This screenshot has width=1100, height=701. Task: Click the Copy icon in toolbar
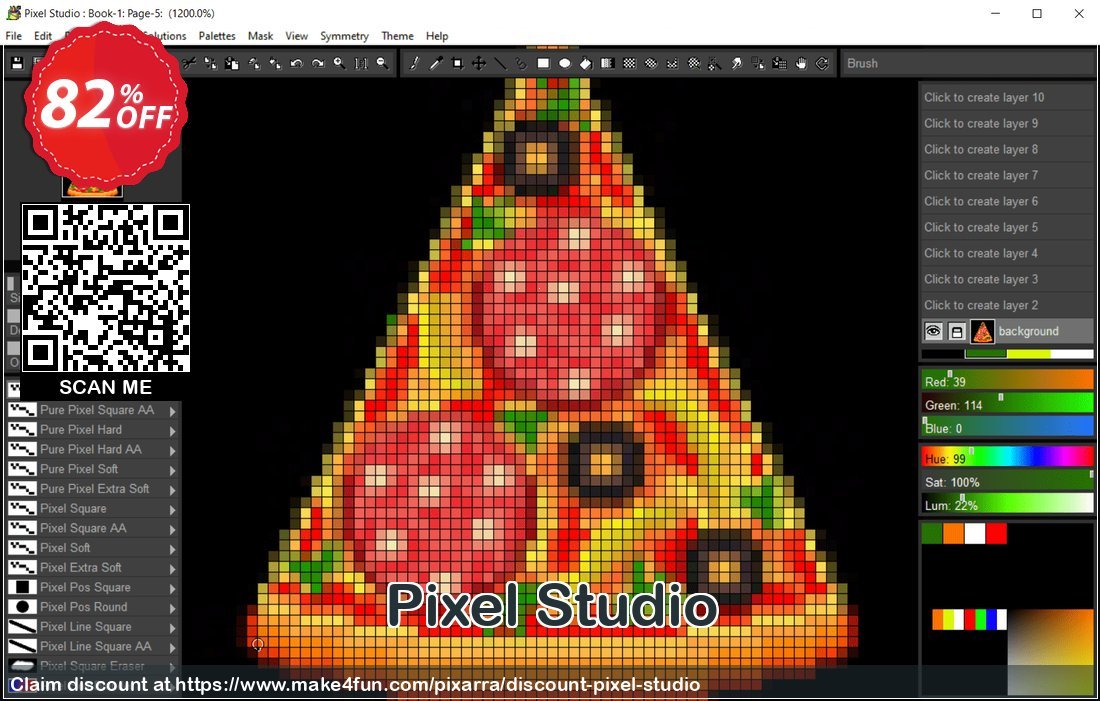pyautogui.click(x=210, y=63)
